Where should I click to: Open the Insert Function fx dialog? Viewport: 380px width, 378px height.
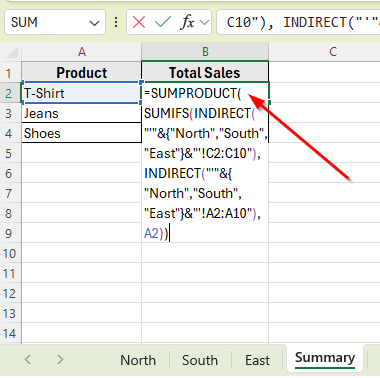(x=187, y=22)
